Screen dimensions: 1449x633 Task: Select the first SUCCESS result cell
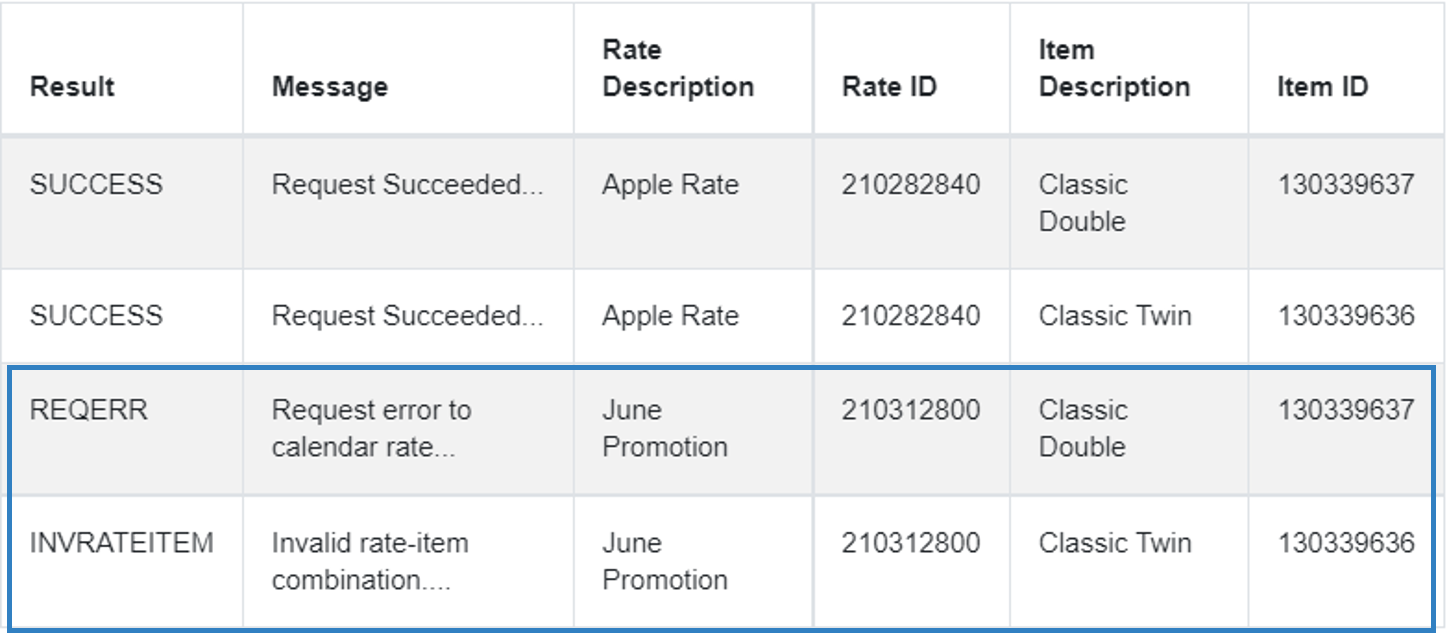96,185
